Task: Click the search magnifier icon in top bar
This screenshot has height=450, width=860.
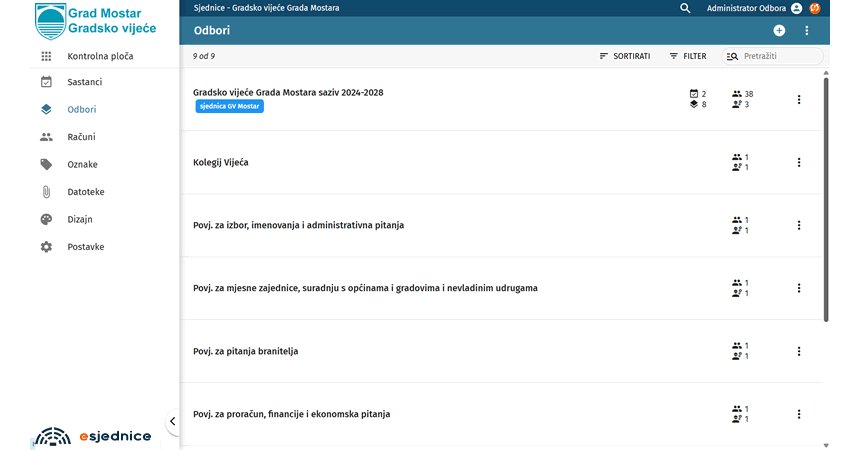Action: coord(685,8)
